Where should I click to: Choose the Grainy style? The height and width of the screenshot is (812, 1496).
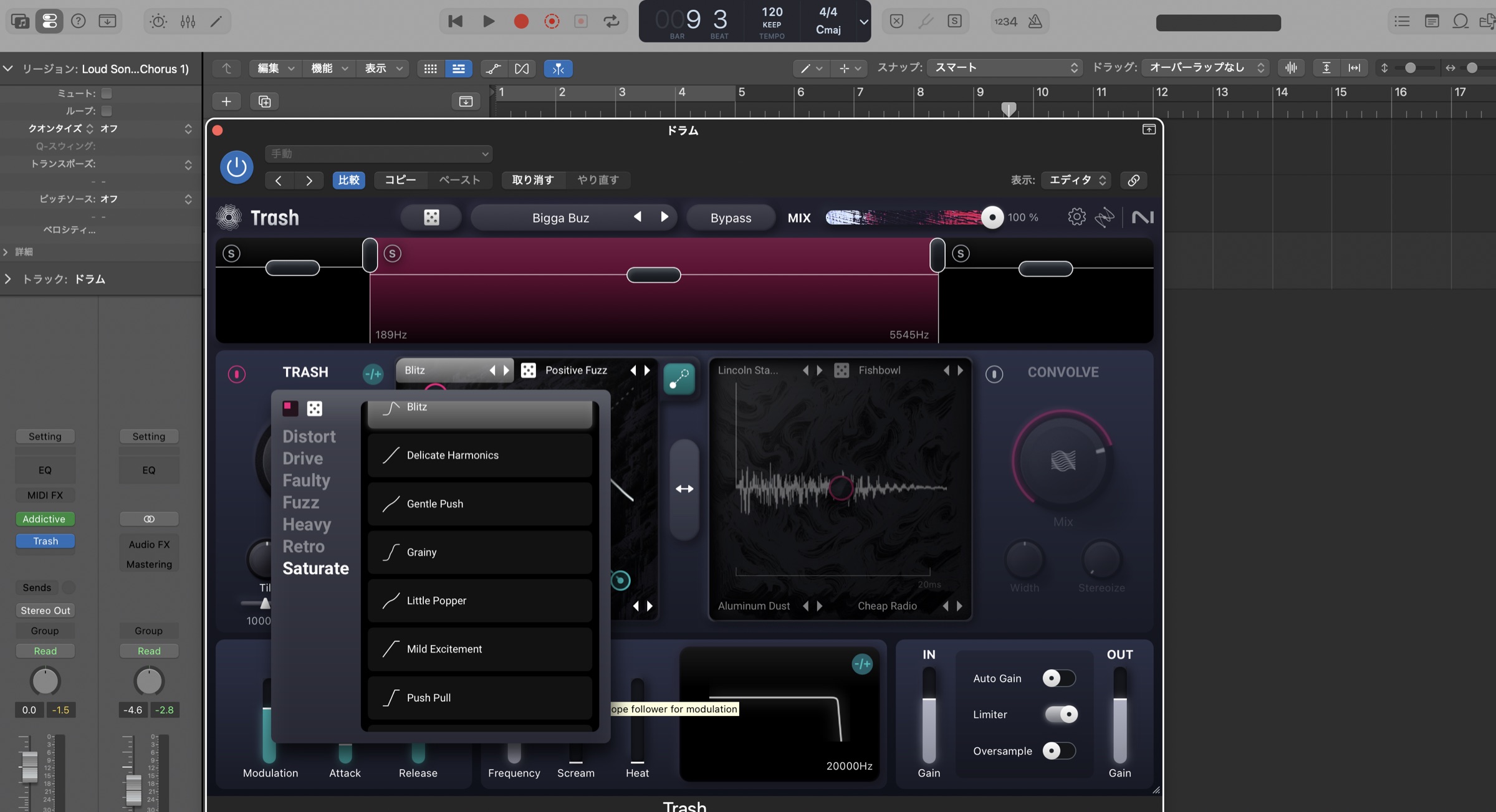(479, 553)
